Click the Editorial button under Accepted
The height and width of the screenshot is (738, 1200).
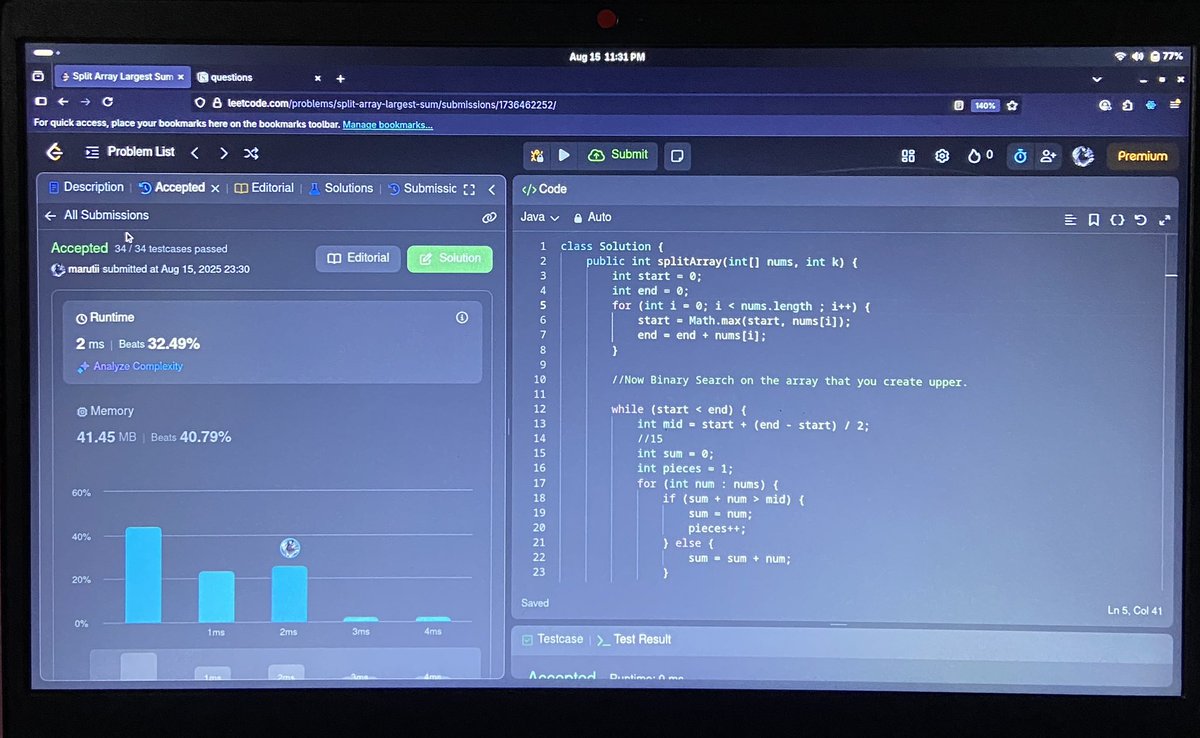tap(358, 258)
